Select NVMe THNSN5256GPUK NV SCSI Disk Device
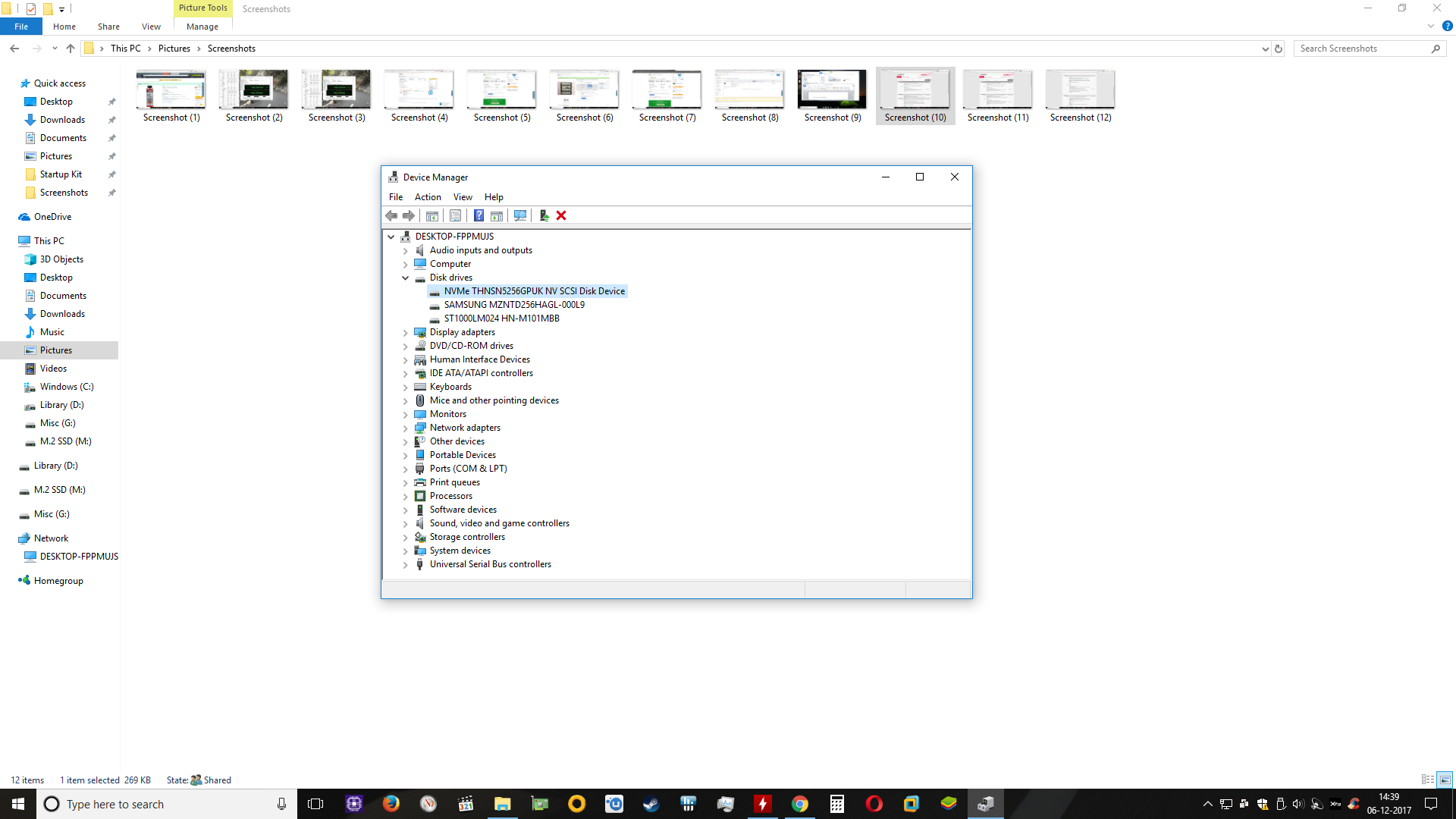Screen dimensions: 1456x819 [x=534, y=290]
